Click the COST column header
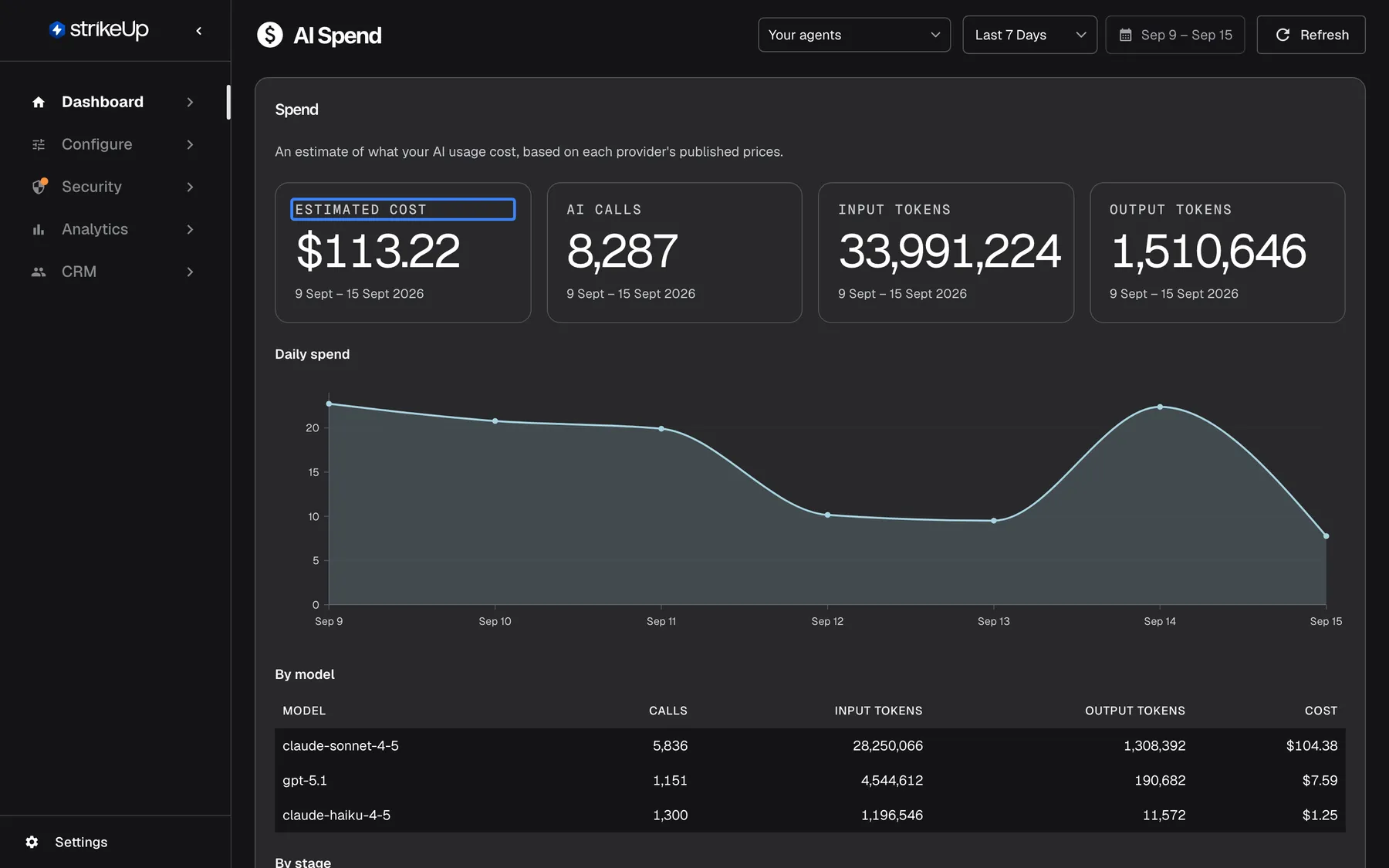 coord(1320,711)
